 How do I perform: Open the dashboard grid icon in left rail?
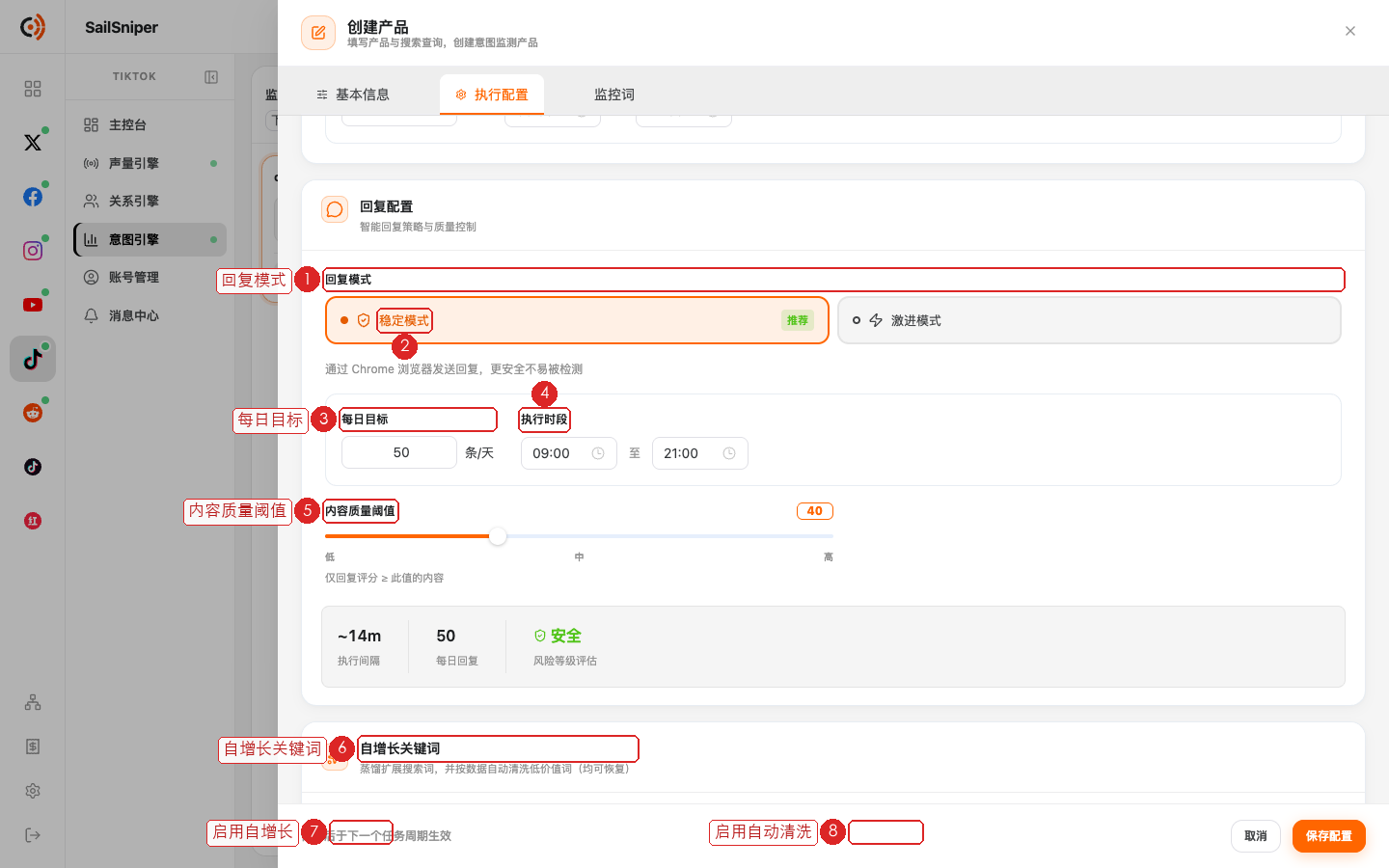[x=33, y=89]
